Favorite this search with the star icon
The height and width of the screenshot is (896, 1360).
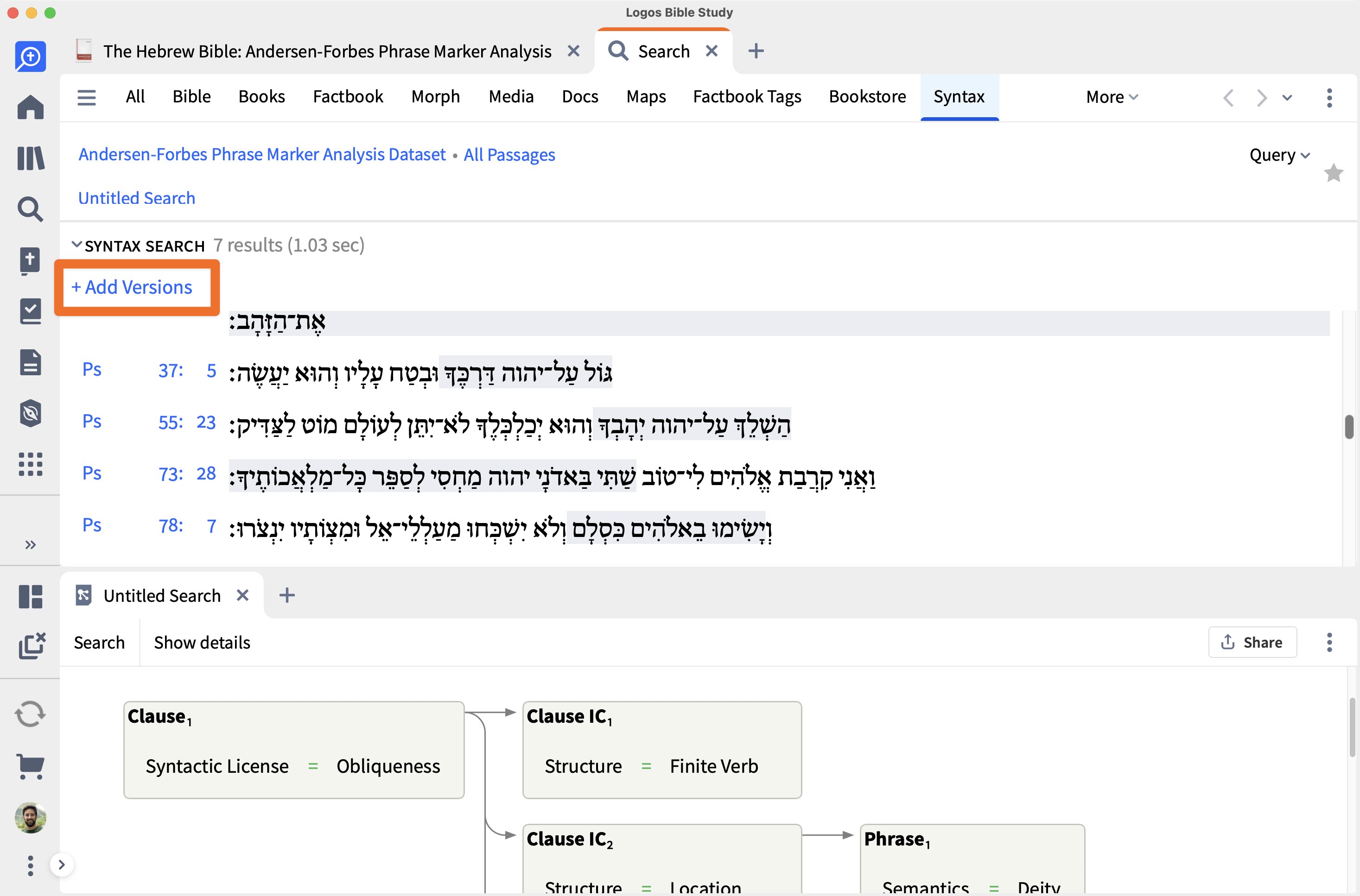point(1333,172)
